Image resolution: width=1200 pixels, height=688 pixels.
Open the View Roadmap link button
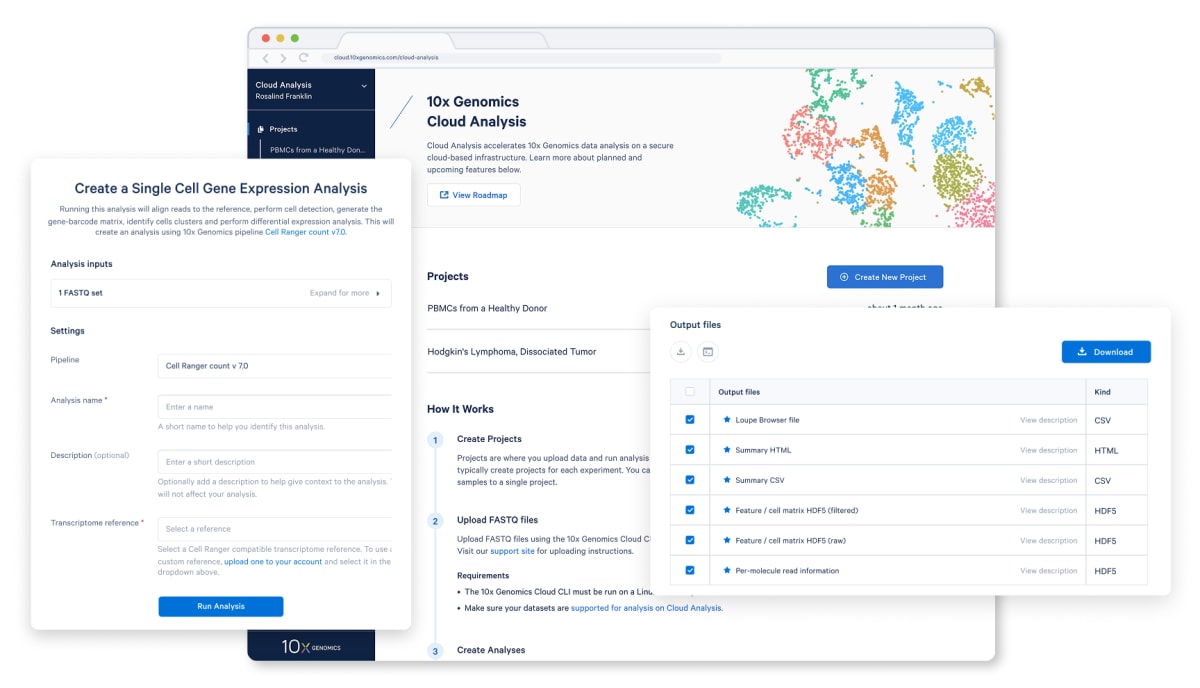coord(473,195)
